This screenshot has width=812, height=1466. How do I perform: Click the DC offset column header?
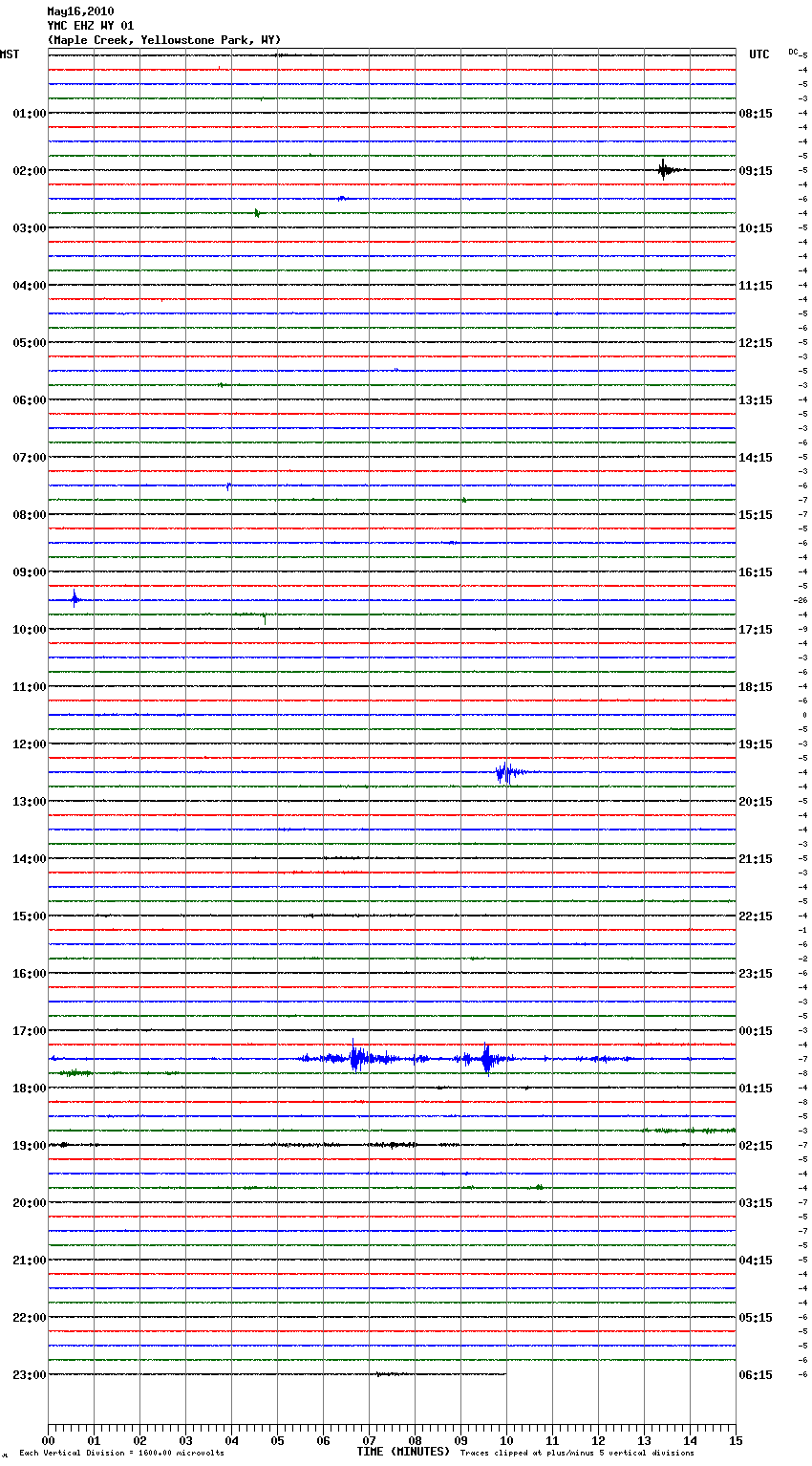coord(793,52)
